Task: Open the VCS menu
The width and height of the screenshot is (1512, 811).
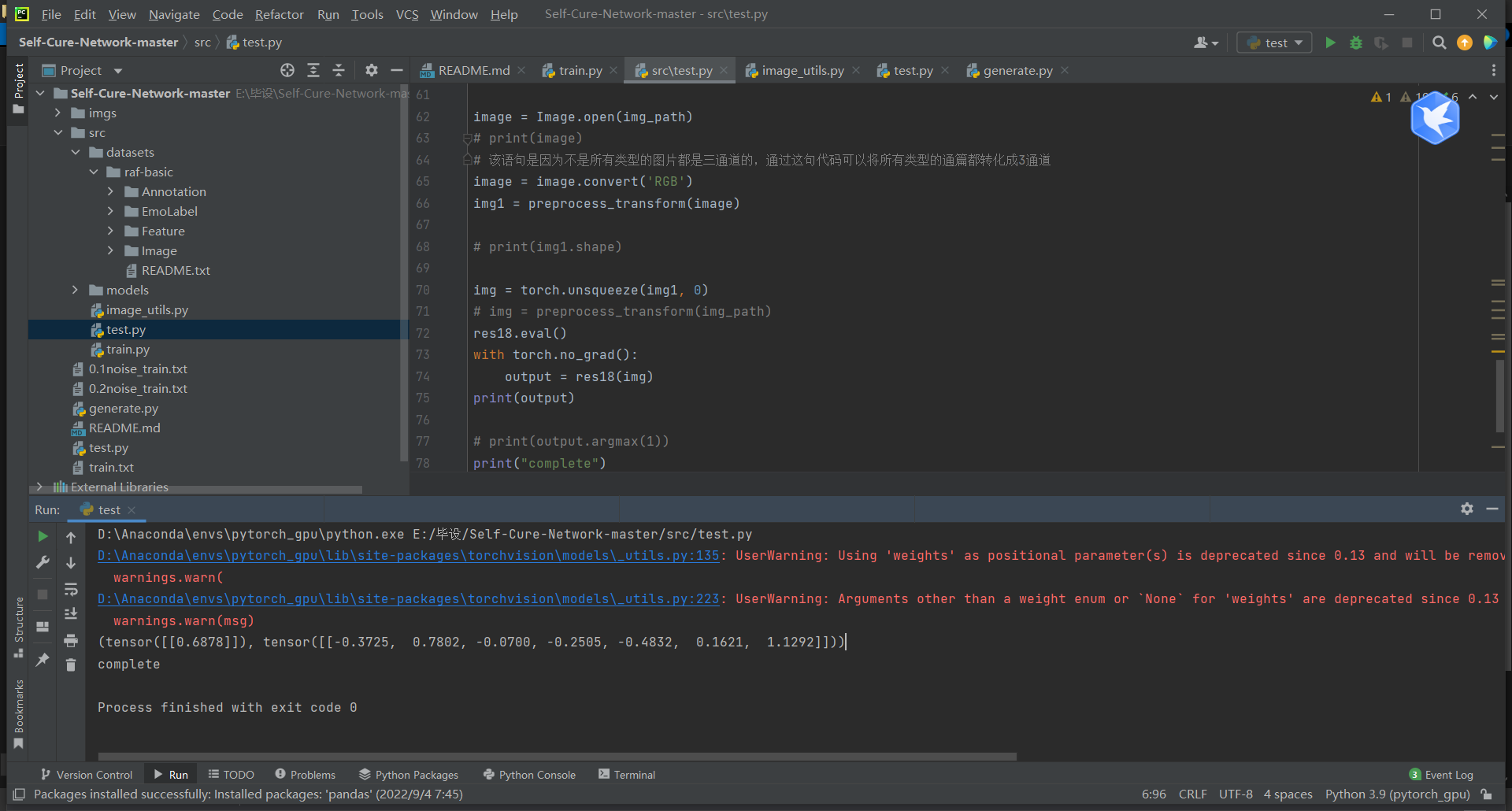Action: 406,14
